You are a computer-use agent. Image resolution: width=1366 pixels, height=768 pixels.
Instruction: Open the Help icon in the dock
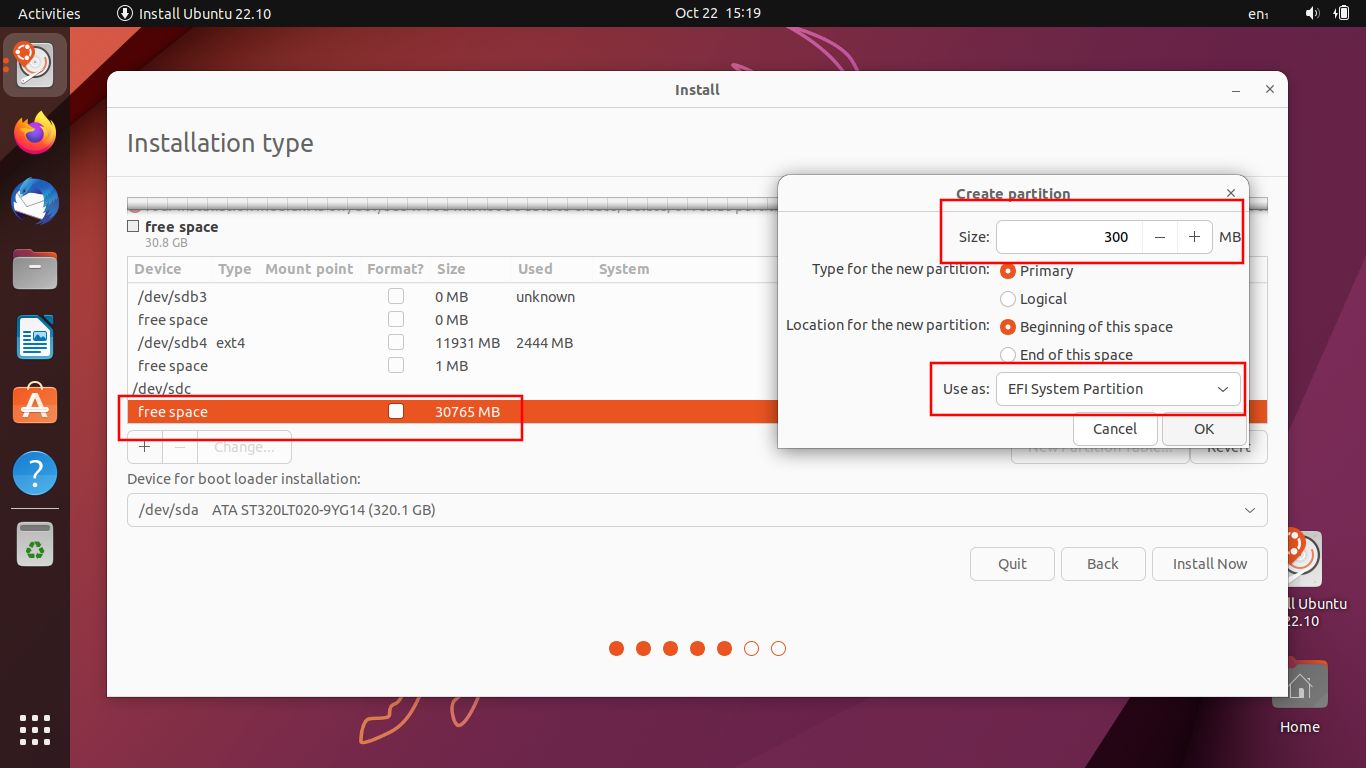[x=35, y=473]
